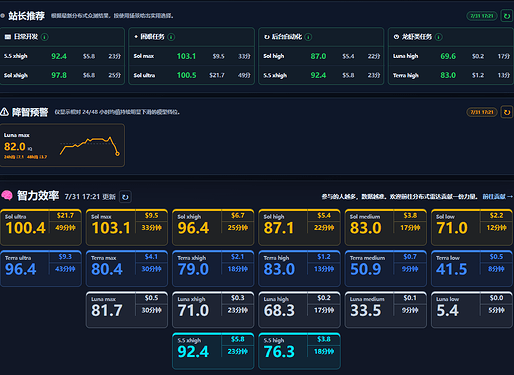
Task: Click the $9.3 price on Terra ultra card
Action: pyautogui.click(x=65, y=257)
